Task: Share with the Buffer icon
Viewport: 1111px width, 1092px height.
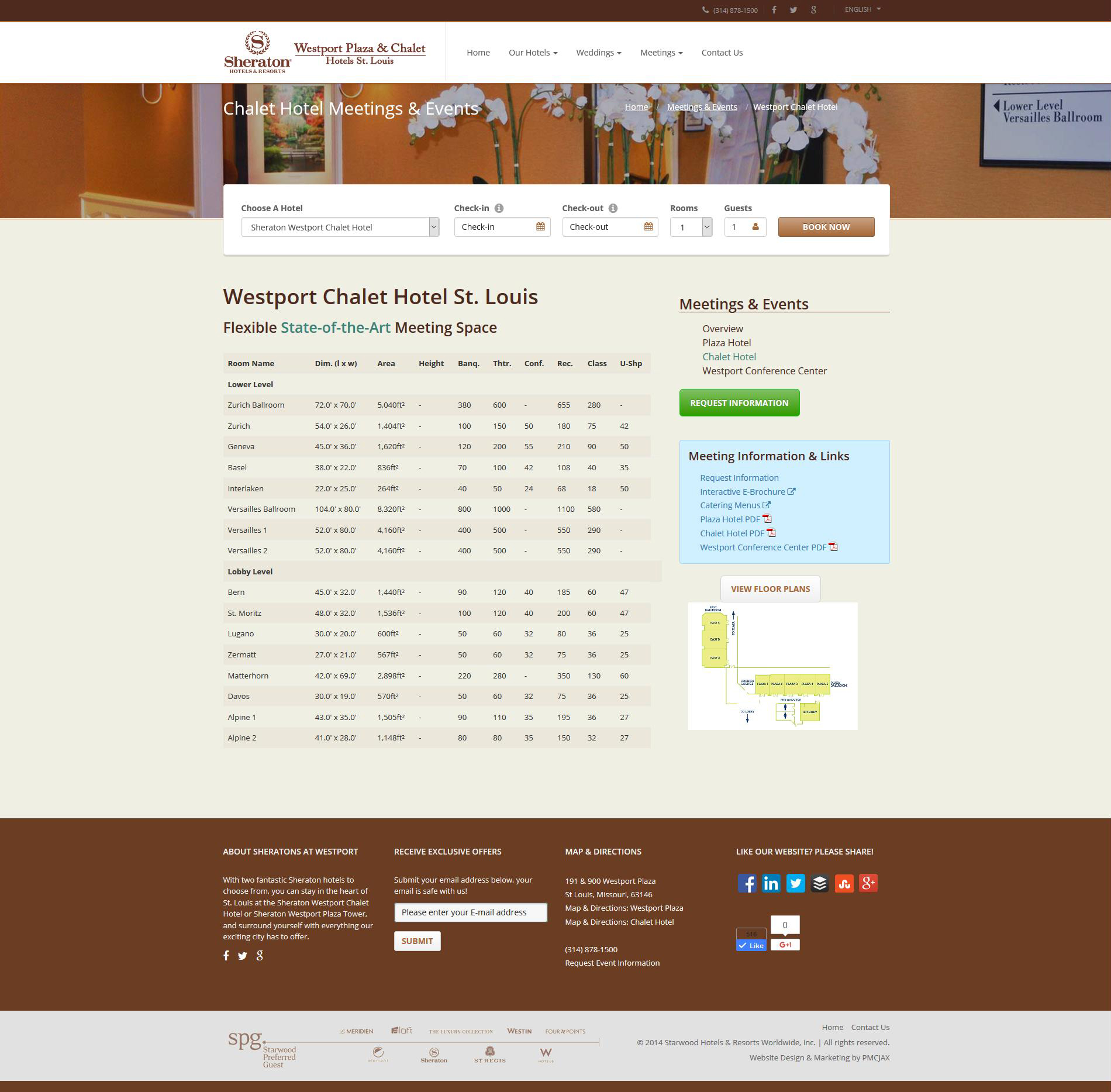Action: click(x=820, y=883)
